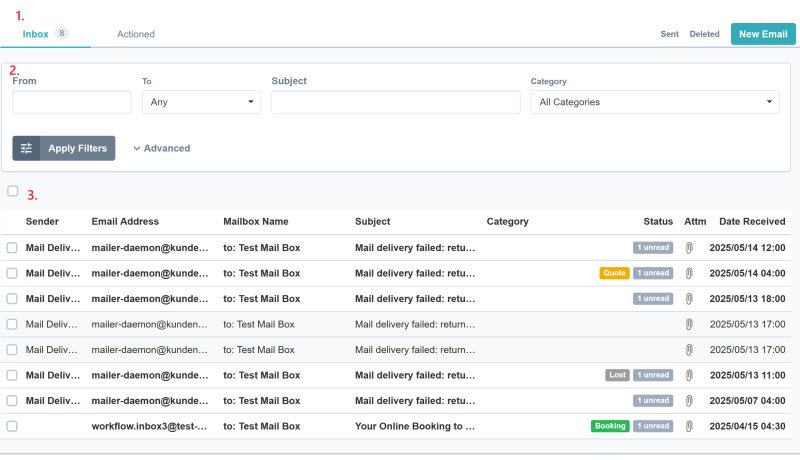Screen dimensions: 800x460
Task: Select checkbox for the 2025/05/14 12:00 email
Action: point(13,247)
